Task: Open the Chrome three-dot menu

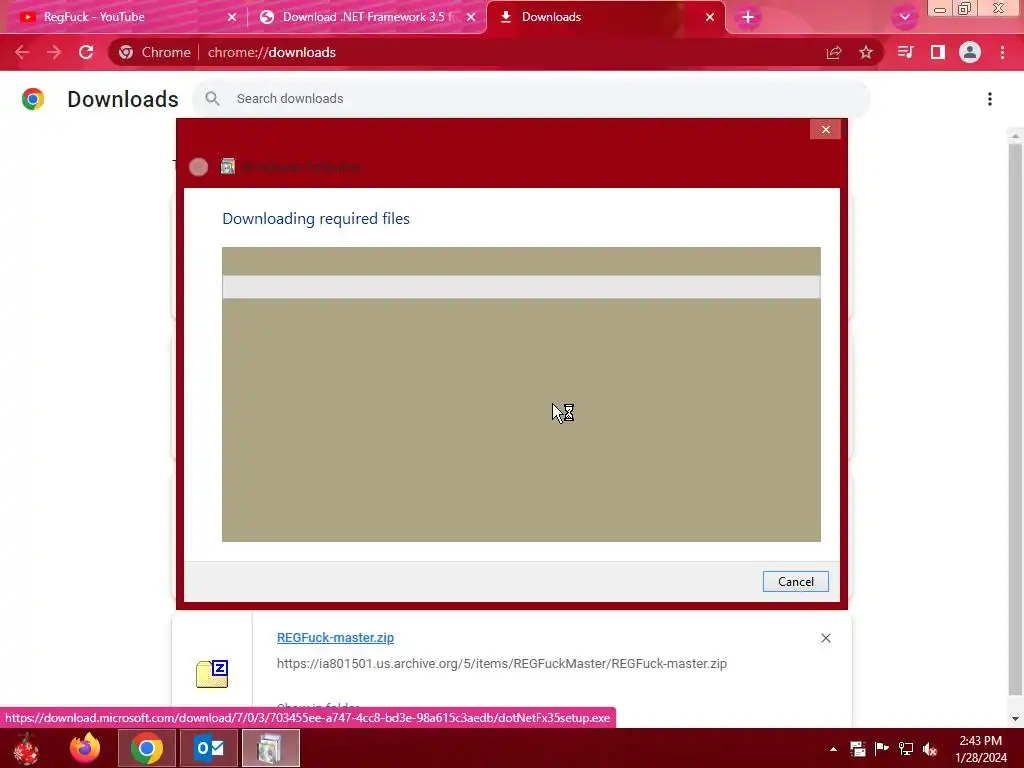Action: pos(1002,52)
